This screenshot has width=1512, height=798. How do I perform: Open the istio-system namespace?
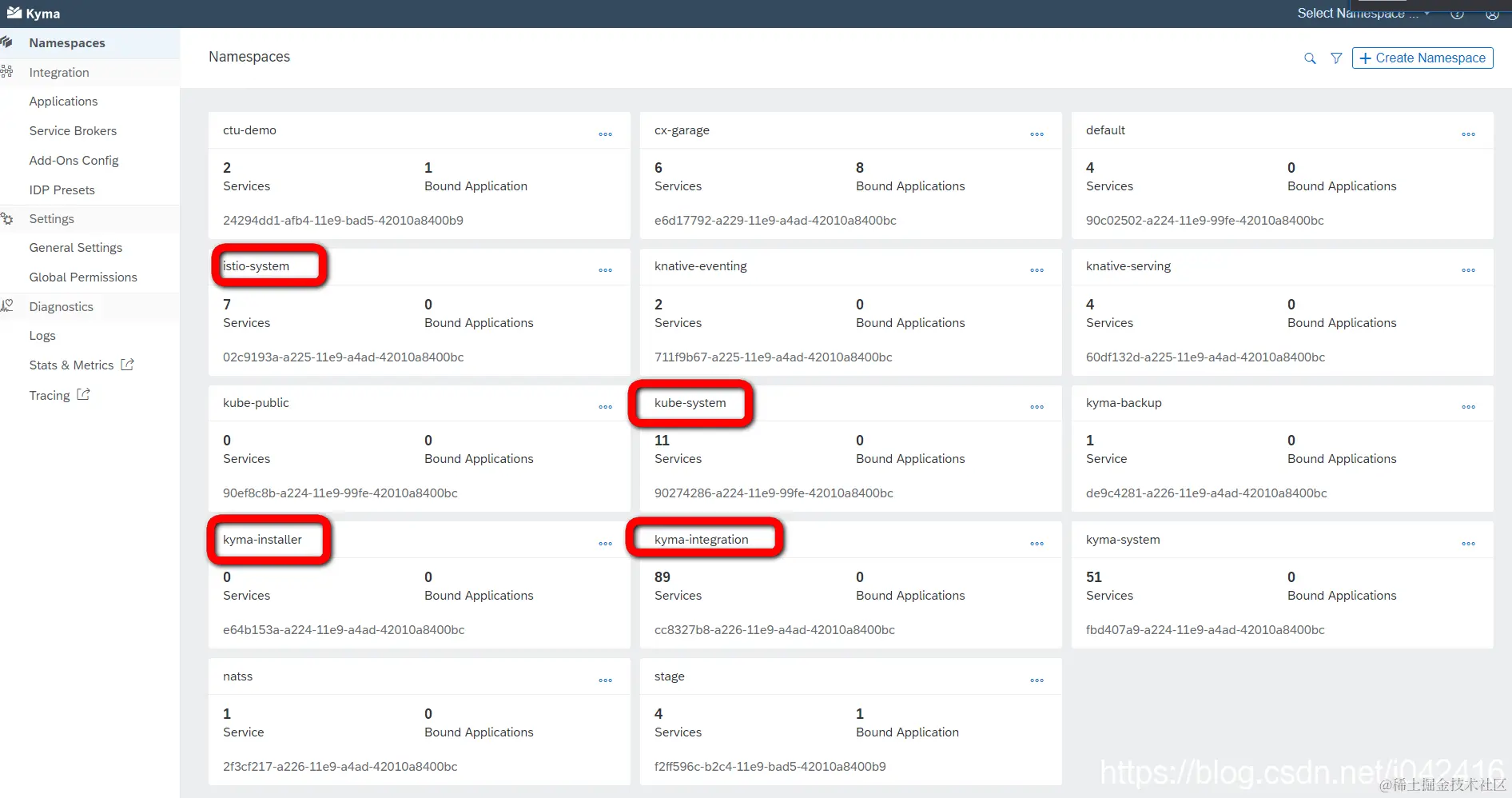(x=256, y=266)
